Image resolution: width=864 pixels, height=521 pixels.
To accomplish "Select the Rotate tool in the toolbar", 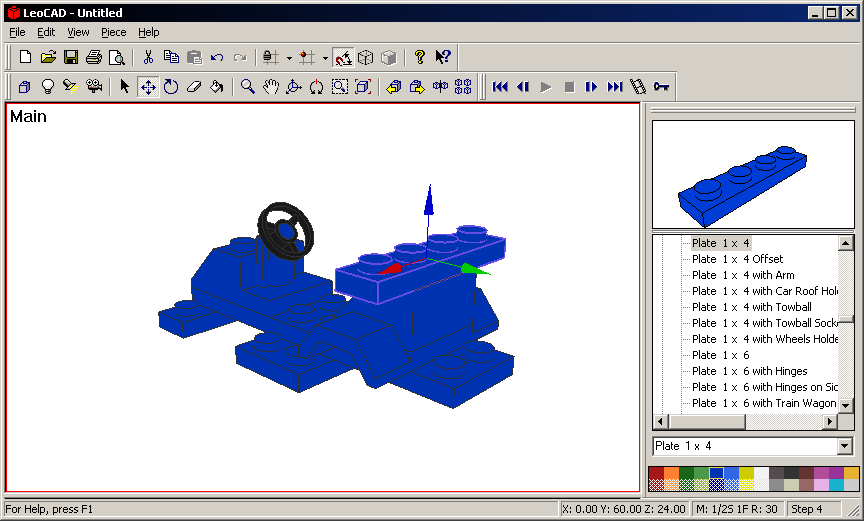I will [171, 87].
